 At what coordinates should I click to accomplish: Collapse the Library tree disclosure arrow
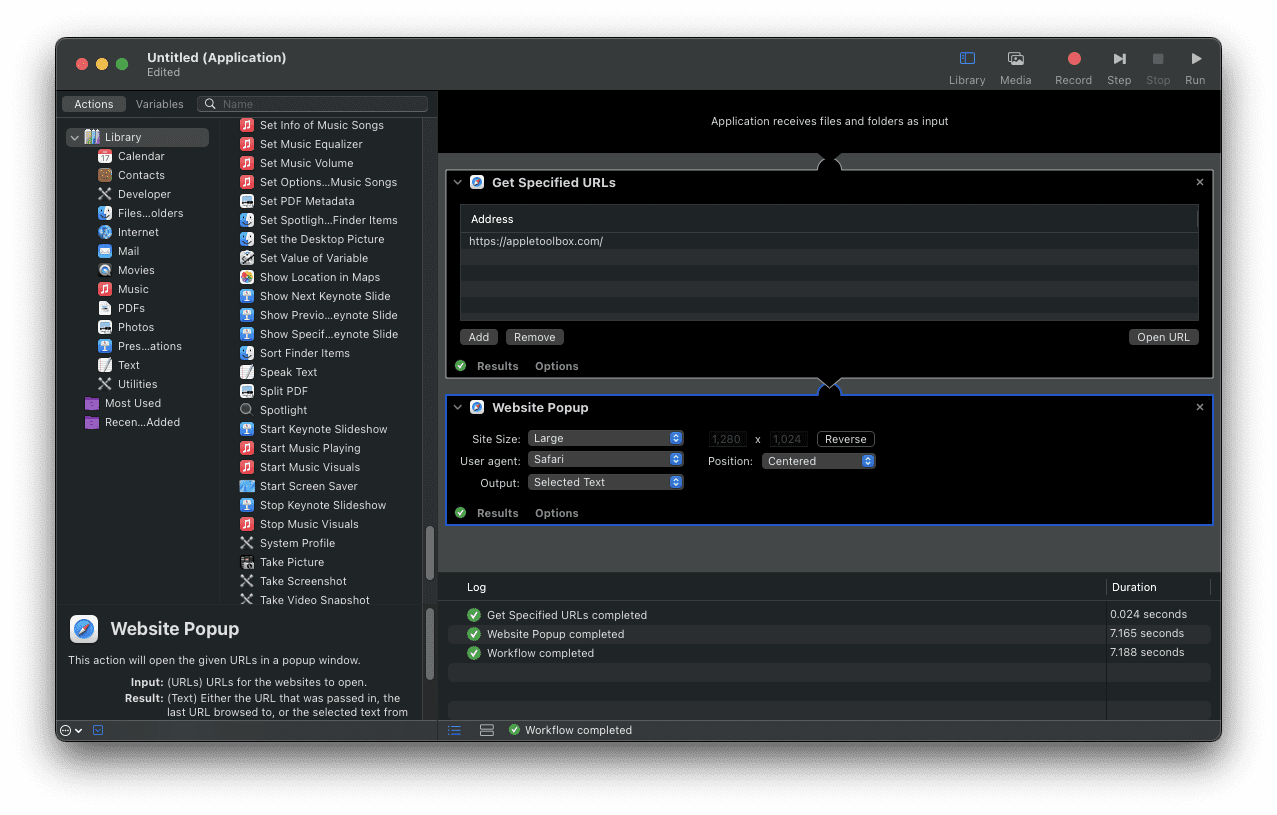(74, 137)
